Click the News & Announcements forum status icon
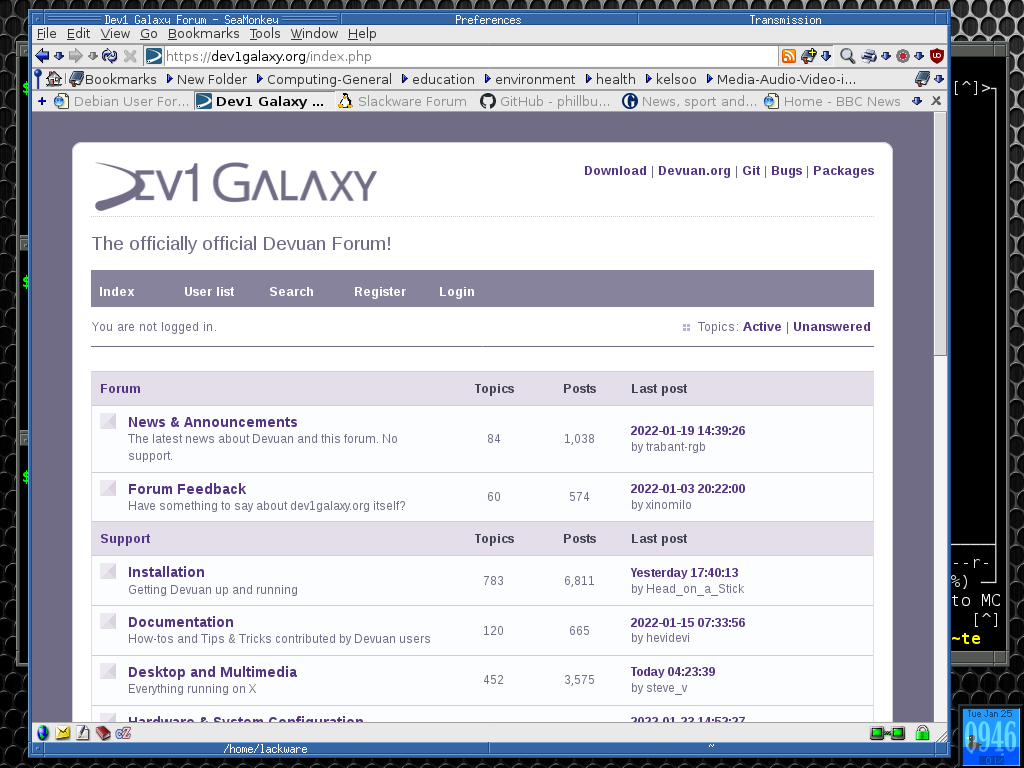 point(108,421)
